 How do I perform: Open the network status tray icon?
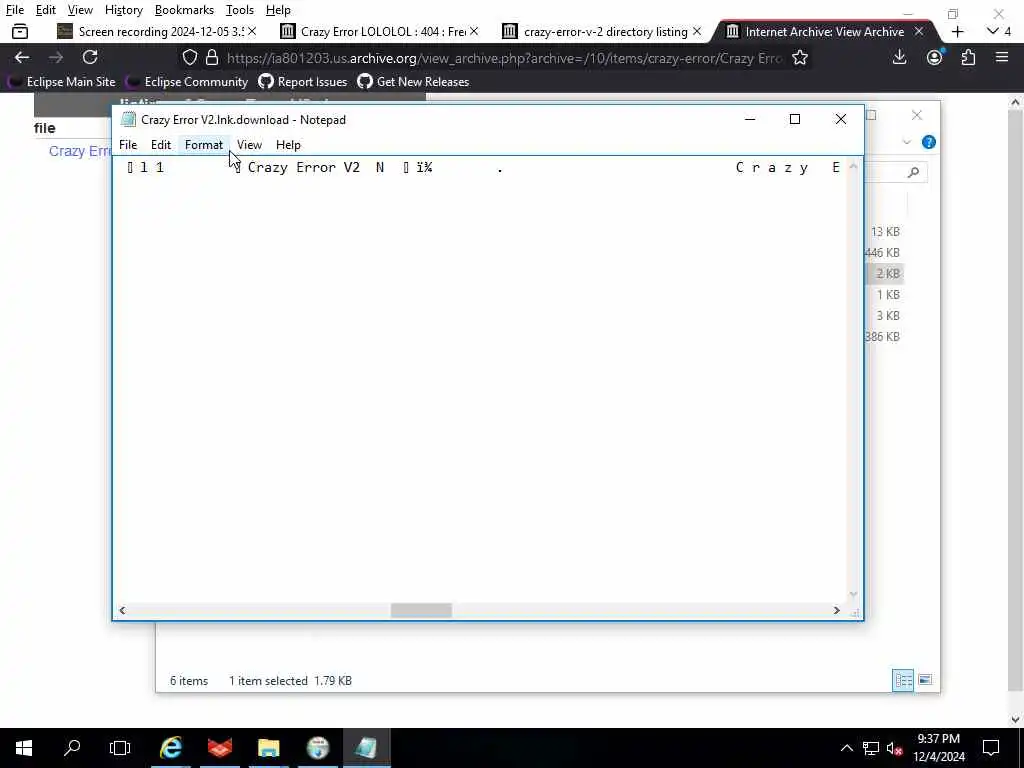[871, 748]
